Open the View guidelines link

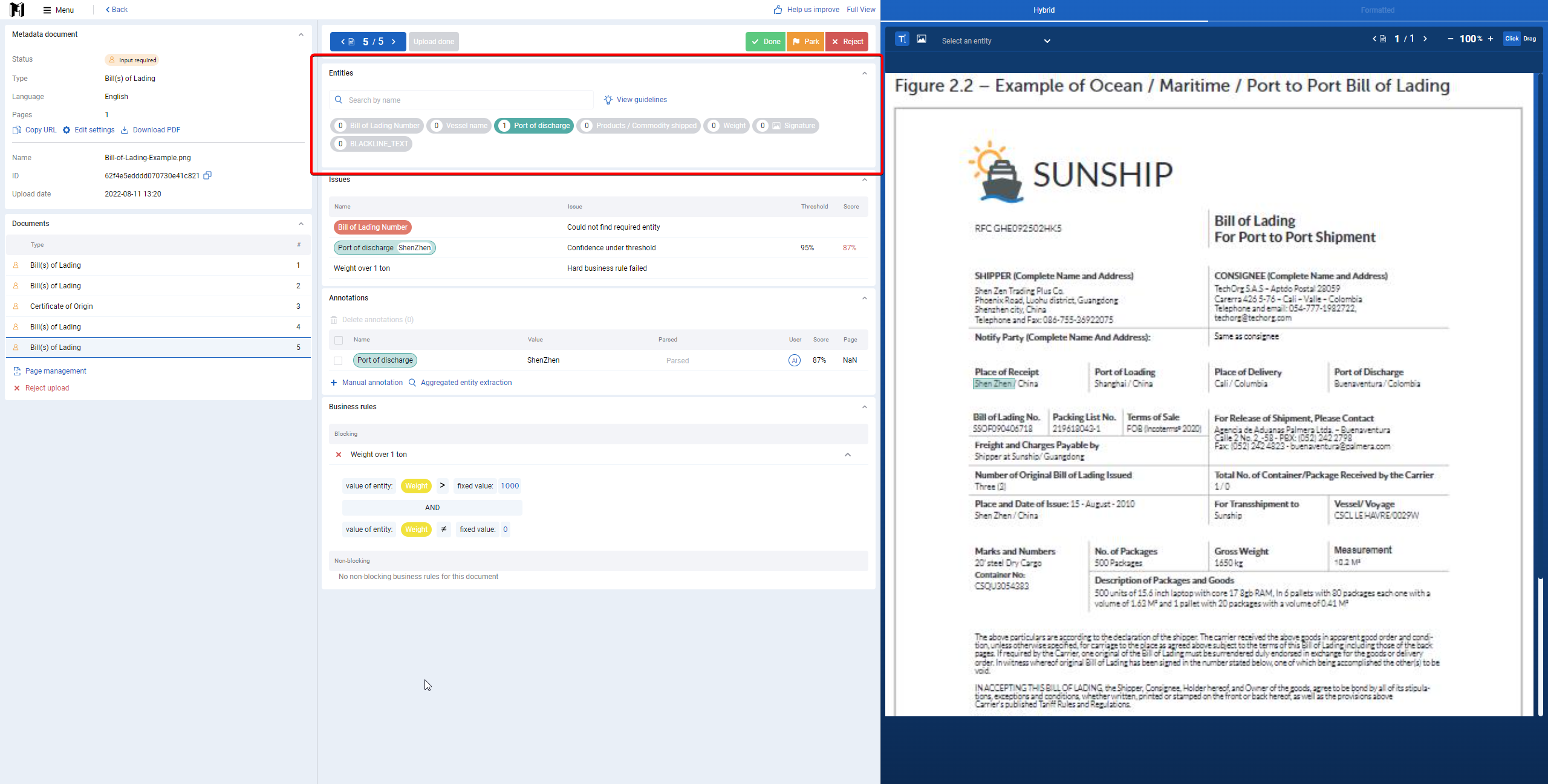[x=635, y=100]
